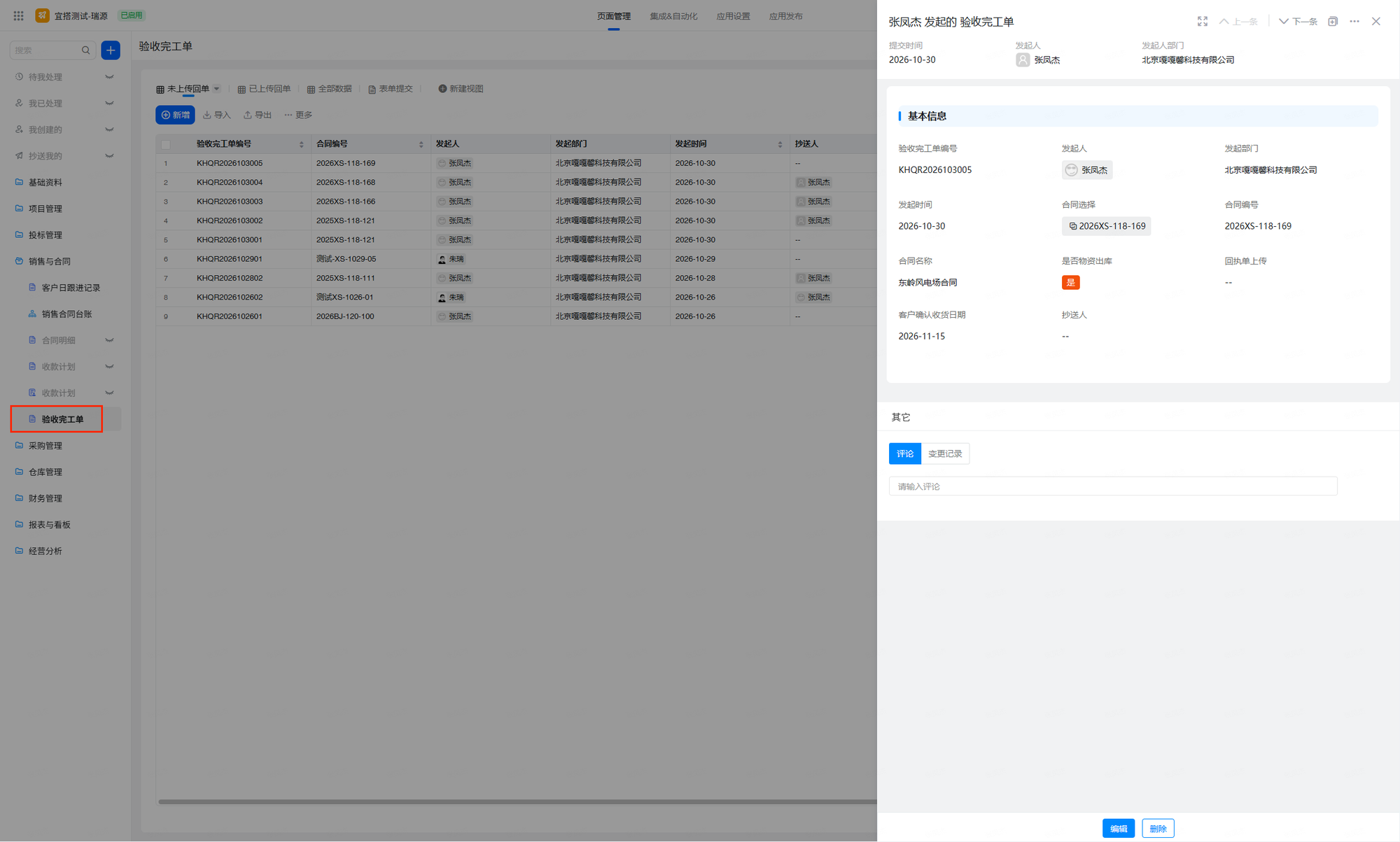1400x842 pixels.
Task: Expand 抄送我的 sidebar item
Action: 109,156
